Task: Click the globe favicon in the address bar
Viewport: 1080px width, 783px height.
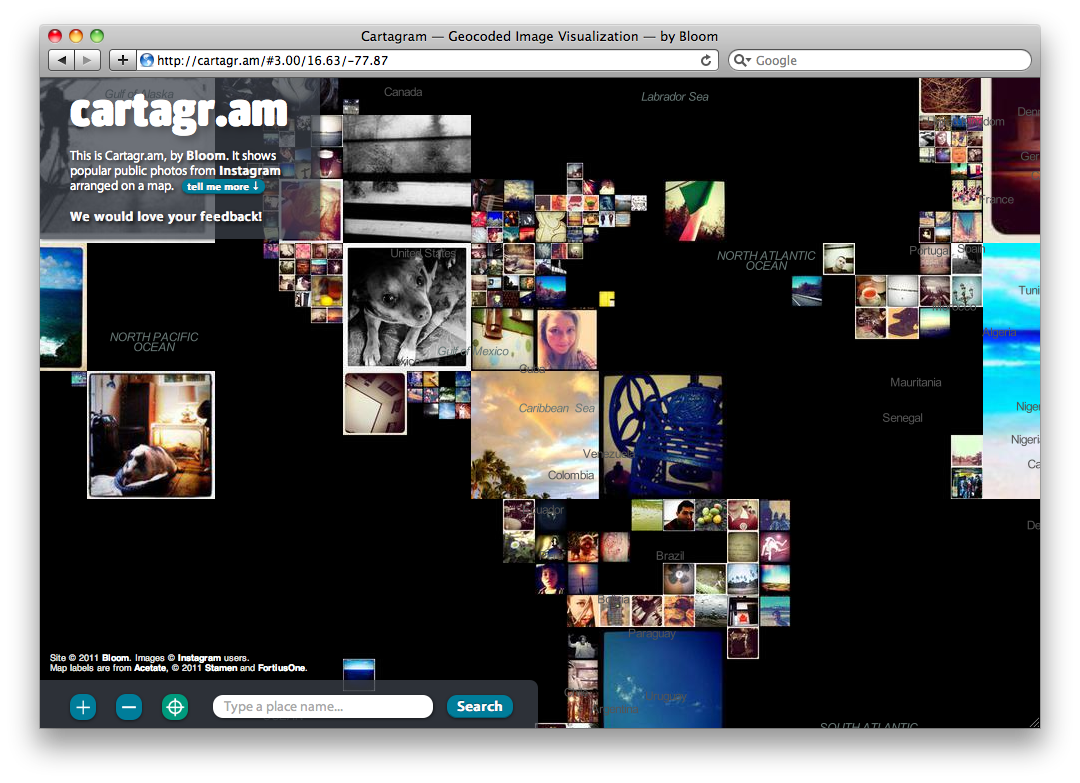Action: point(148,59)
